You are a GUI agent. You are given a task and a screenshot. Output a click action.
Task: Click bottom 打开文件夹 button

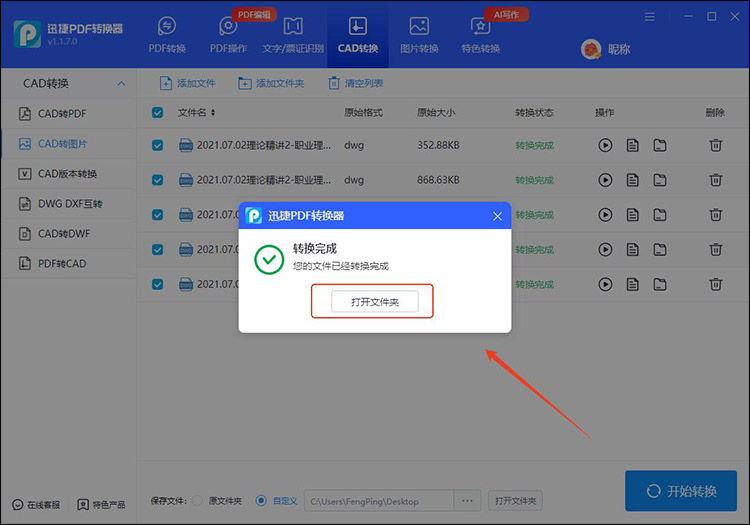coord(515,501)
